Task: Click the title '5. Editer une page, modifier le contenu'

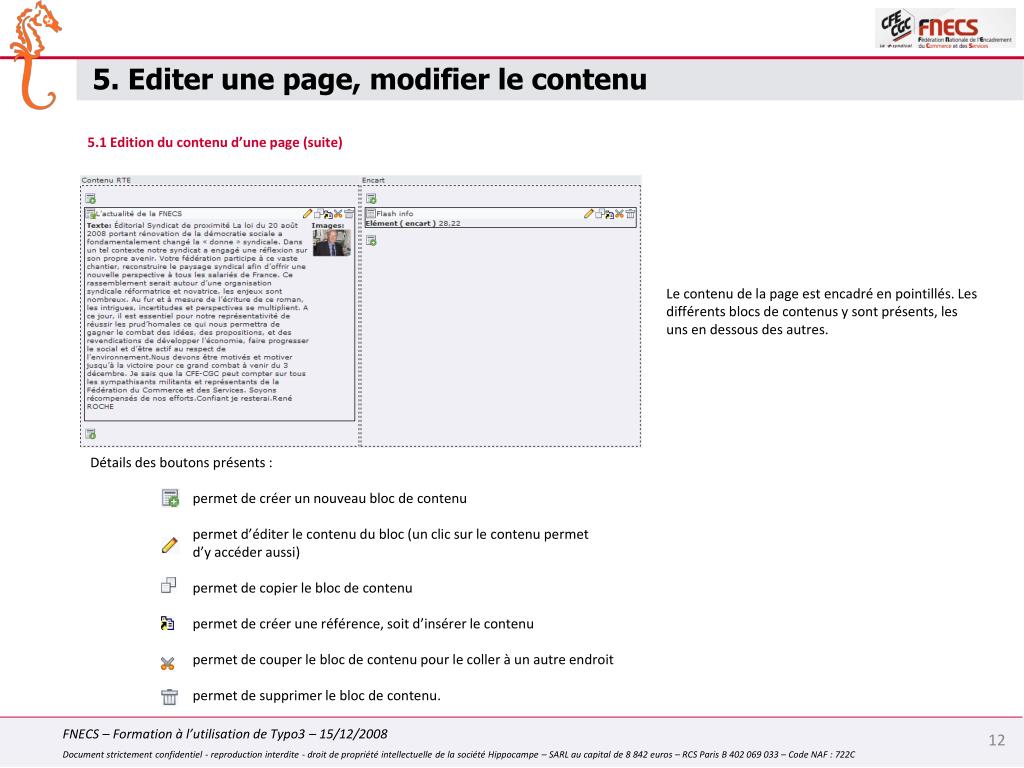Action: pyautogui.click(x=370, y=80)
